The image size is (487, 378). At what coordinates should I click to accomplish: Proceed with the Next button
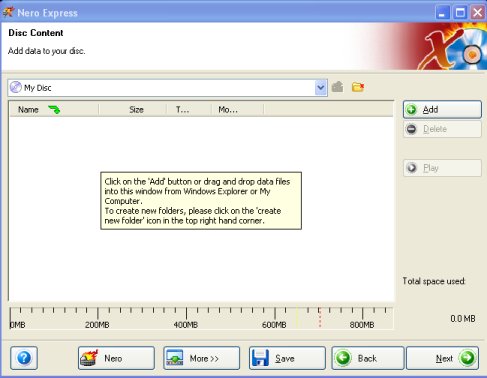[x=442, y=358]
